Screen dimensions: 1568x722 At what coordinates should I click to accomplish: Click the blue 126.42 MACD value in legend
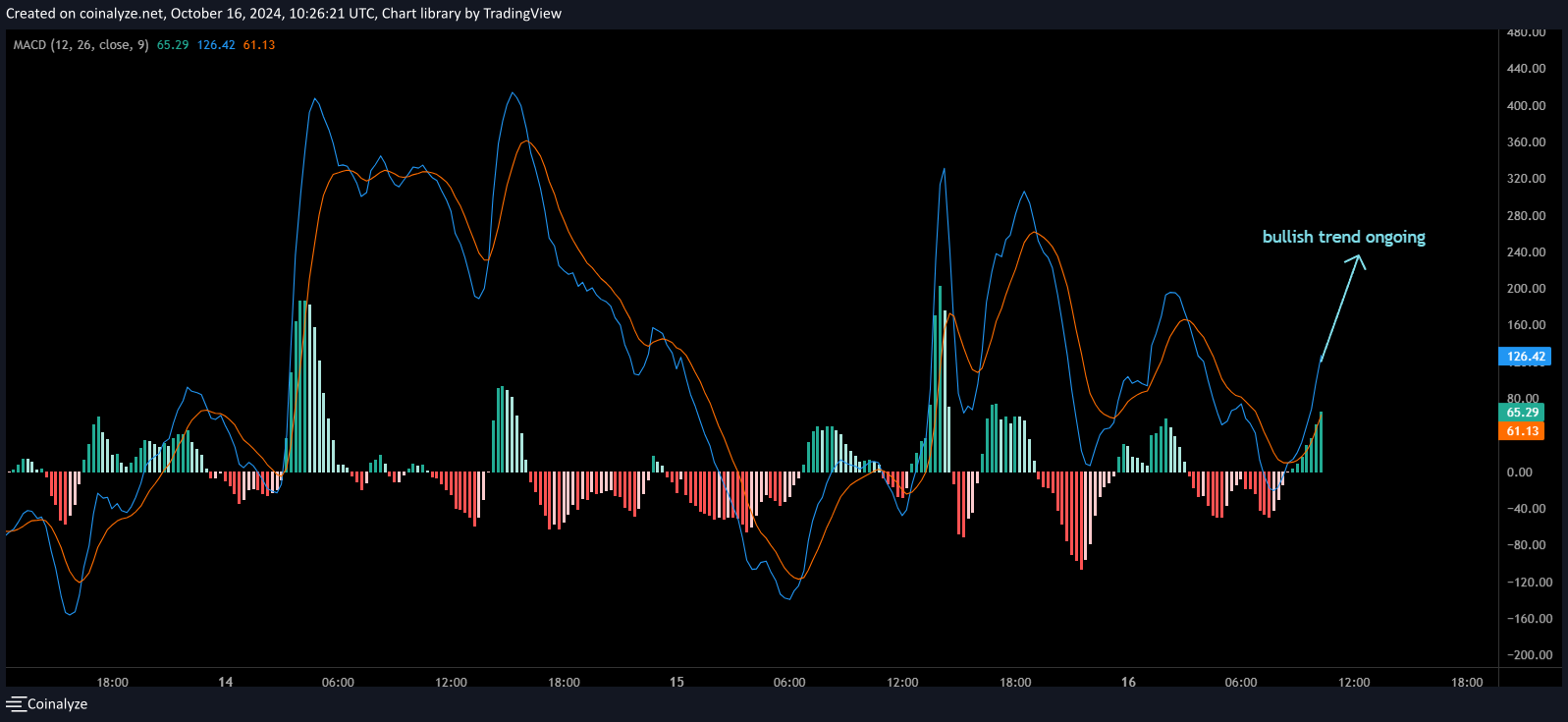[216, 45]
